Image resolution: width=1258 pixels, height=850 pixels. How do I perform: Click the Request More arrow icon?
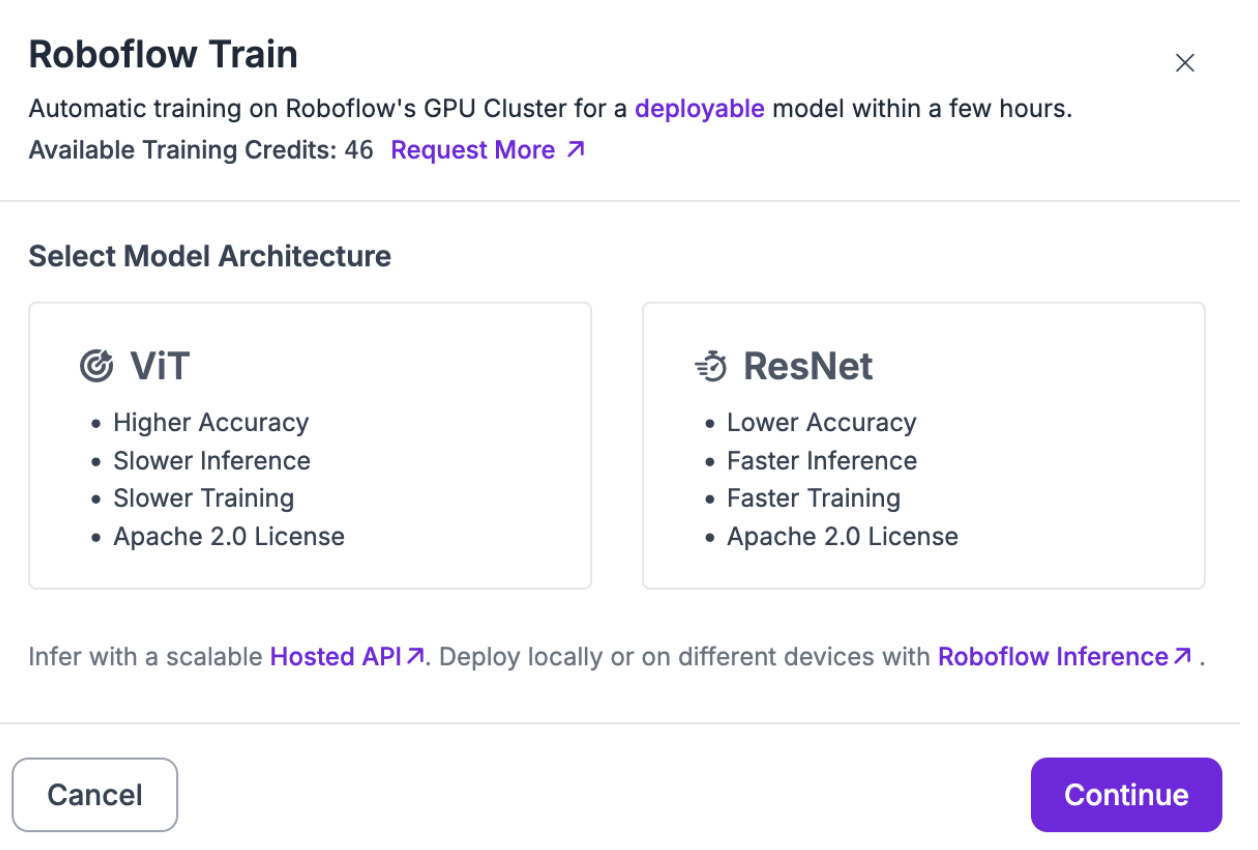(575, 150)
